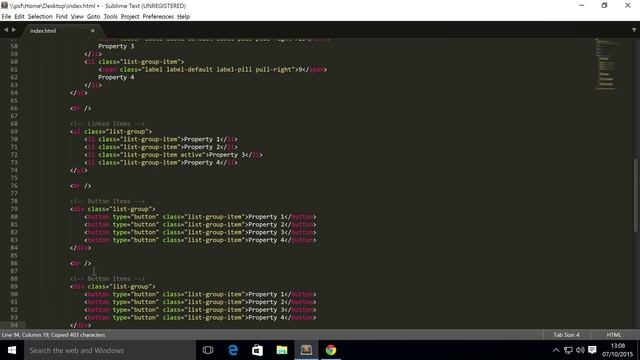640x360 pixels.
Task: Open the Goto menu
Action: tap(93, 17)
